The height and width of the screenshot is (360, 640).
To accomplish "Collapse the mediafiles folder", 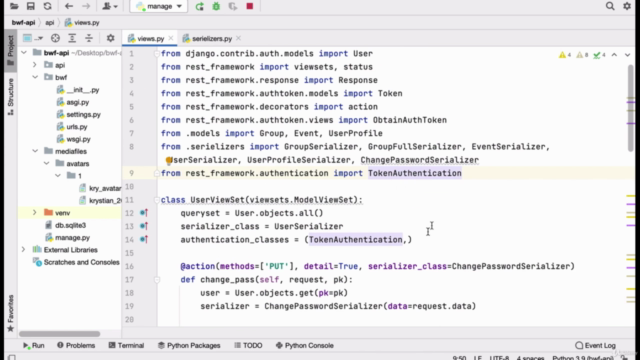I will point(35,151).
